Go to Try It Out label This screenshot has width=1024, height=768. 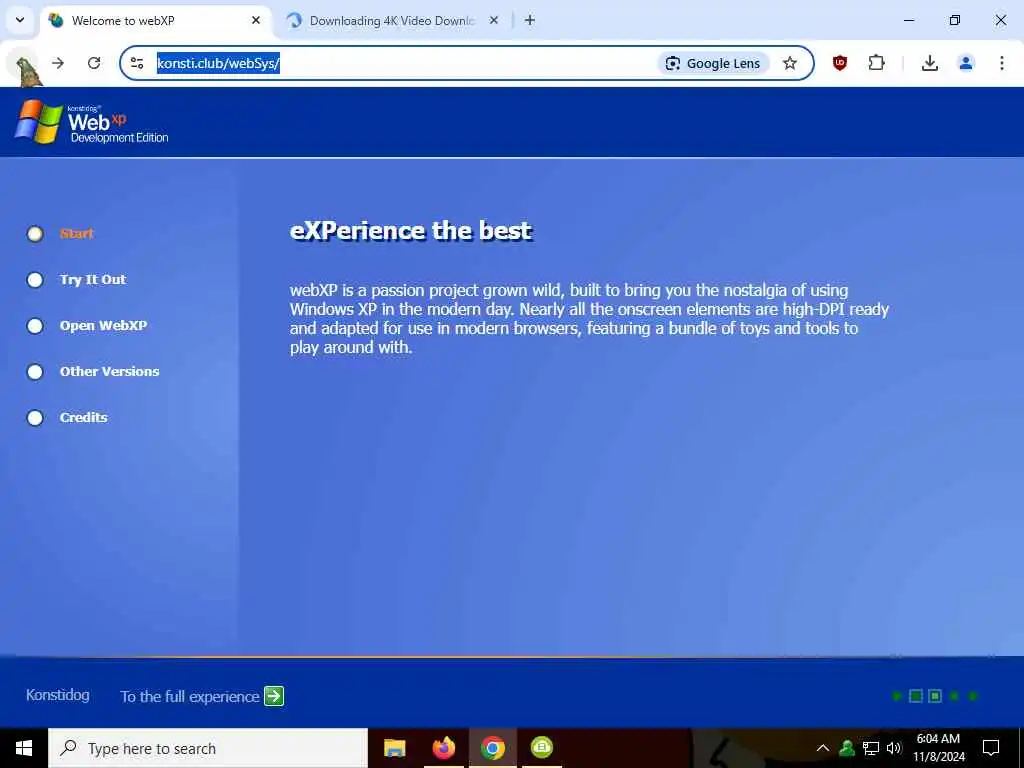point(93,280)
